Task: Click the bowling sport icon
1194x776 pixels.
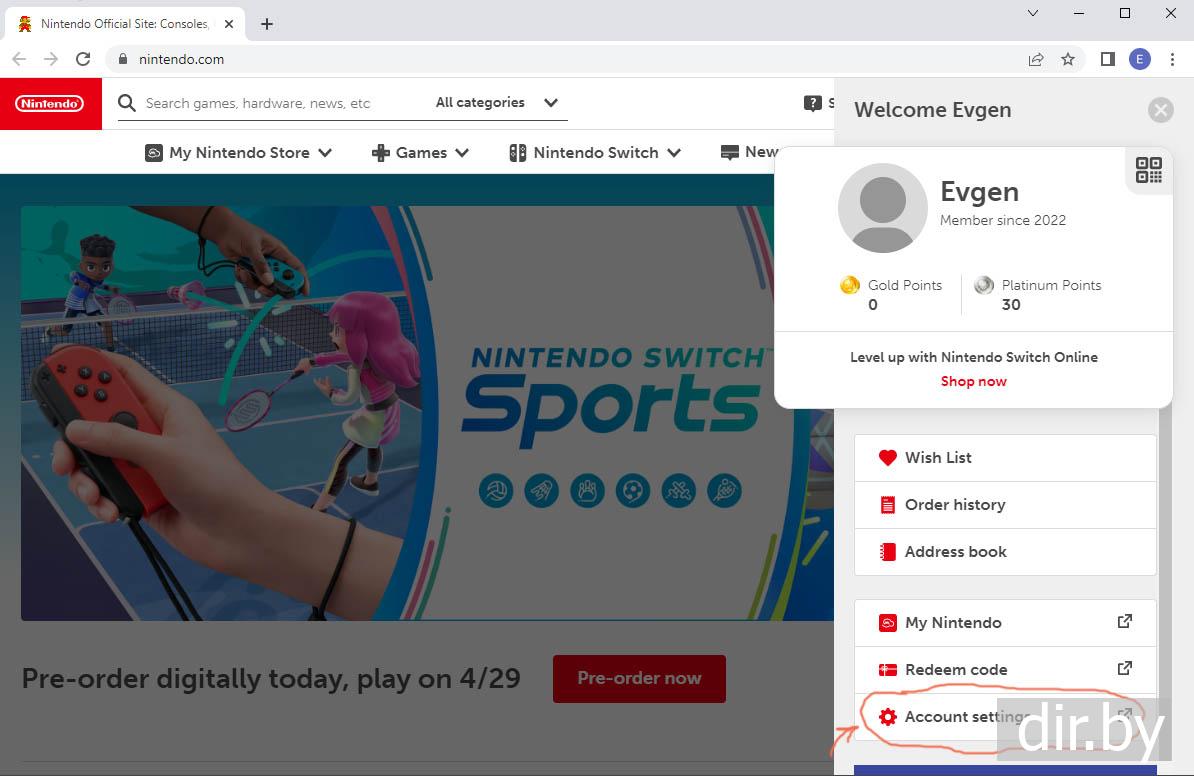Action: 587,491
